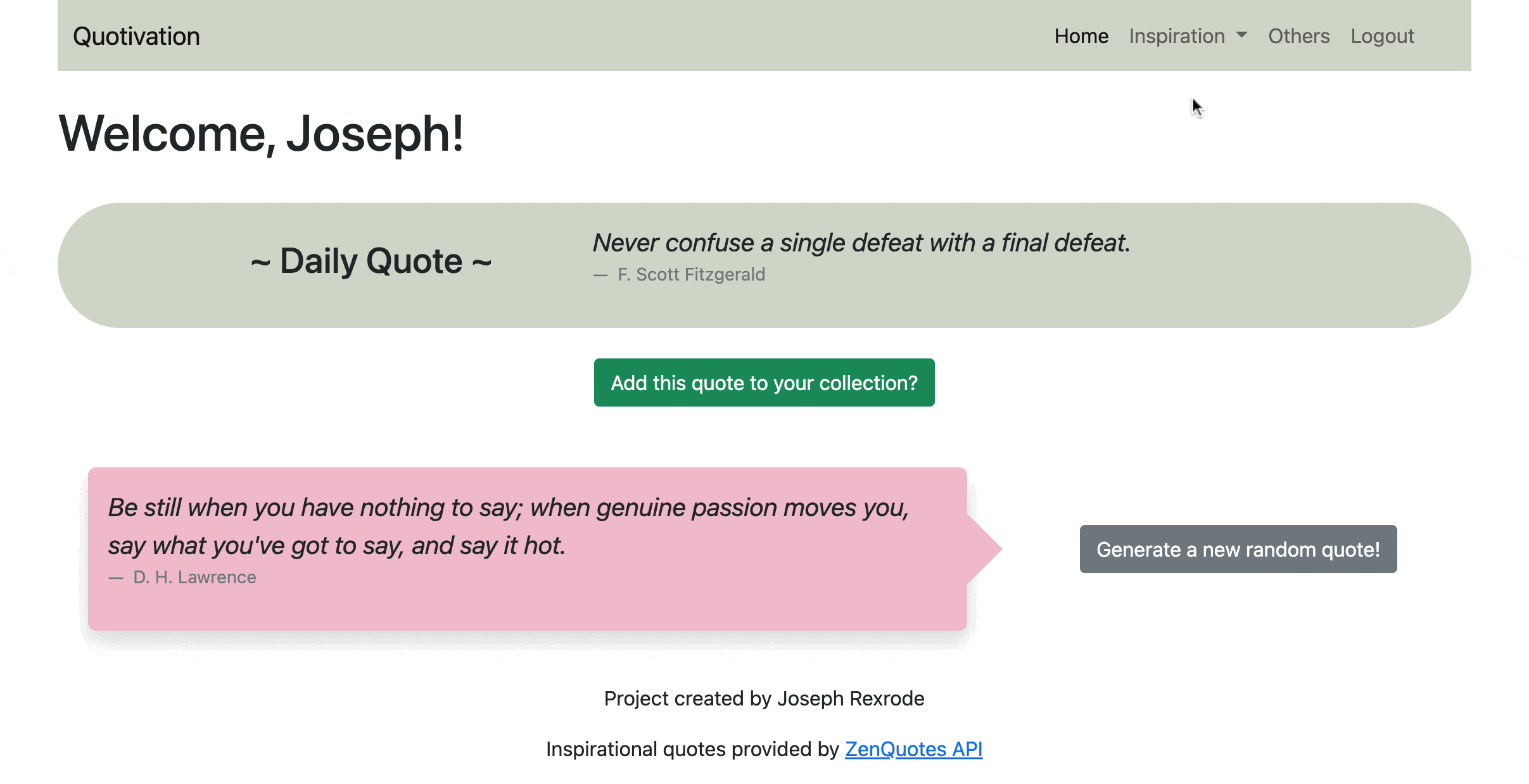Viewport: 1529px width, 784px height.
Task: Click the Inspirational quotes footer text
Action: (692, 749)
